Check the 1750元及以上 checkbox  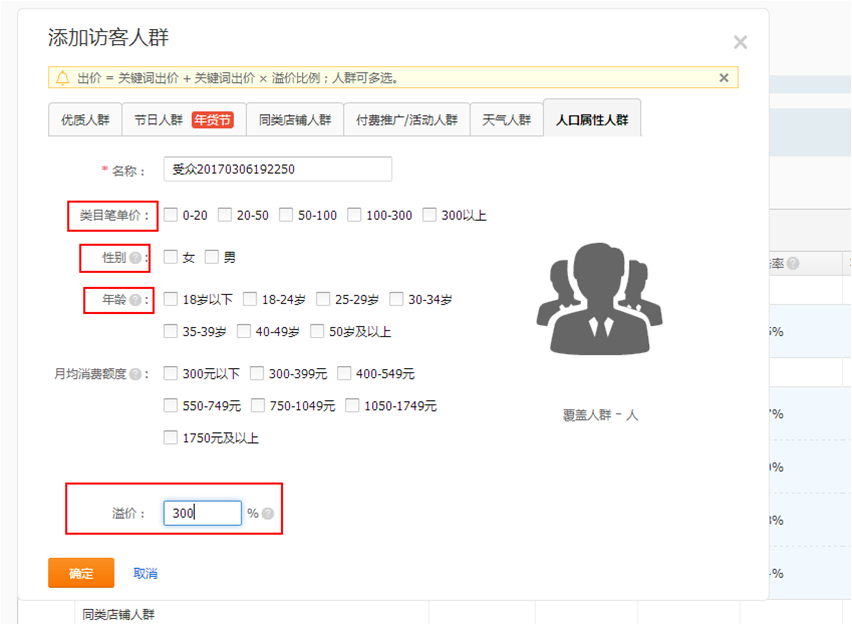pyautogui.click(x=171, y=438)
